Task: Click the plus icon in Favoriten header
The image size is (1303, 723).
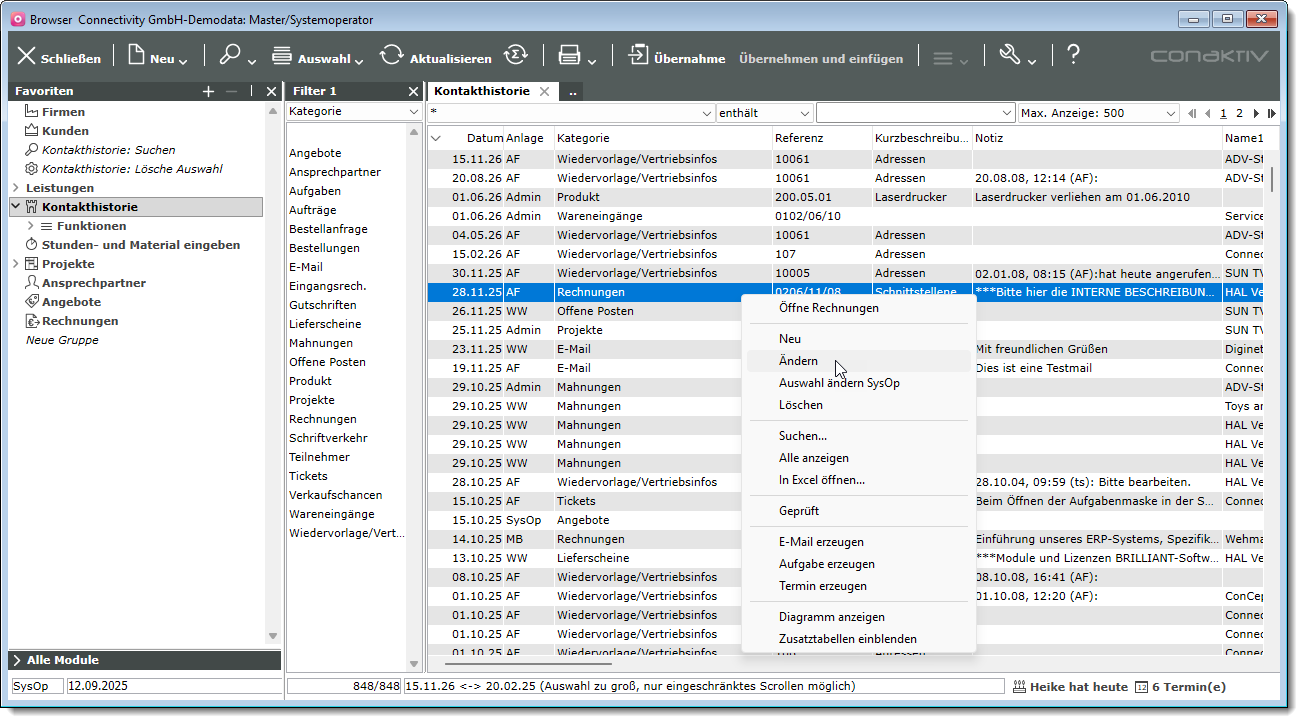Action: pos(208,91)
